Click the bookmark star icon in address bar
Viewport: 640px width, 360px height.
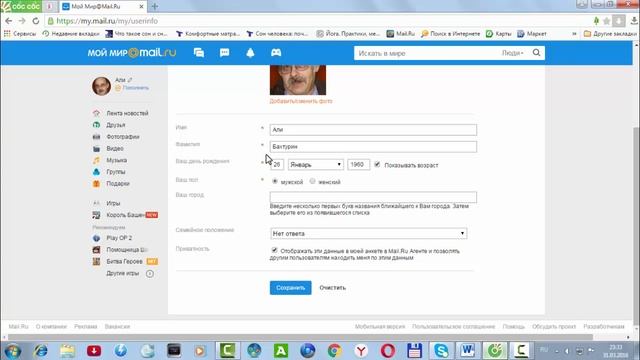(x=607, y=21)
